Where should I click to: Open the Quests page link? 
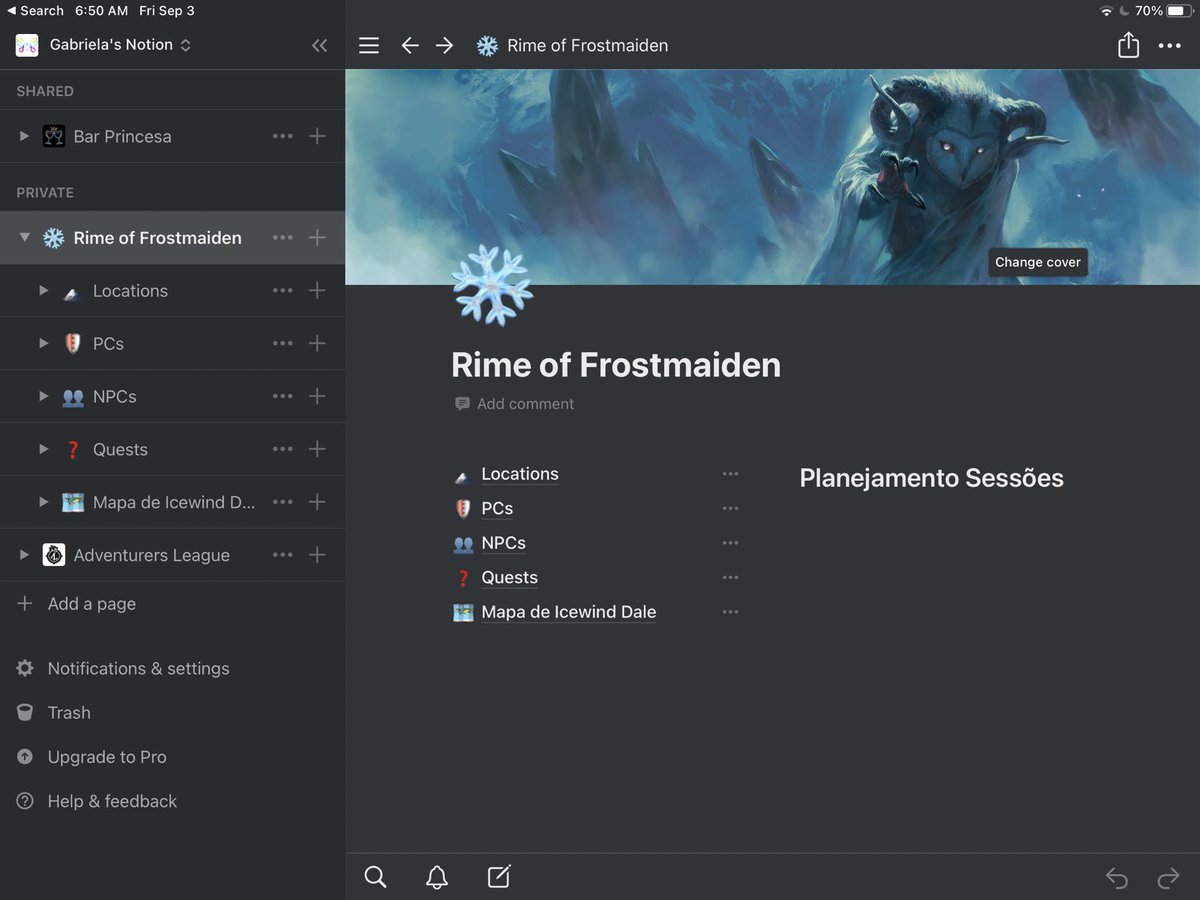(x=509, y=578)
